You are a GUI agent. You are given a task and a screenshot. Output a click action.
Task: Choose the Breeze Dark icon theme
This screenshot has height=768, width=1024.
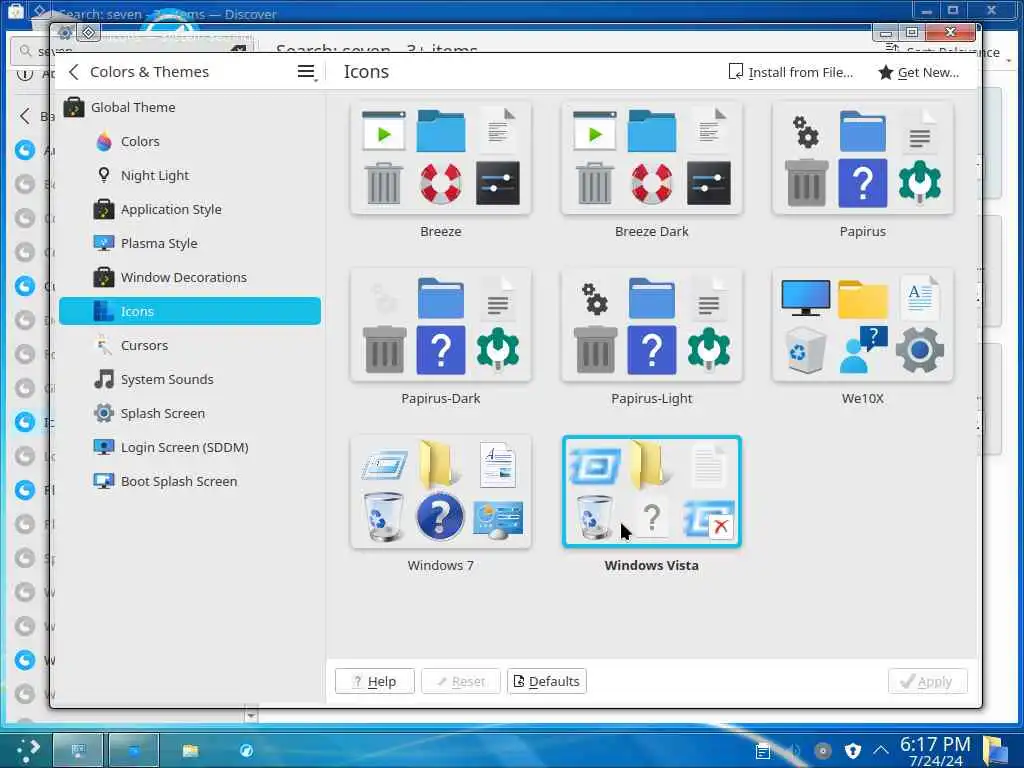[x=652, y=158]
